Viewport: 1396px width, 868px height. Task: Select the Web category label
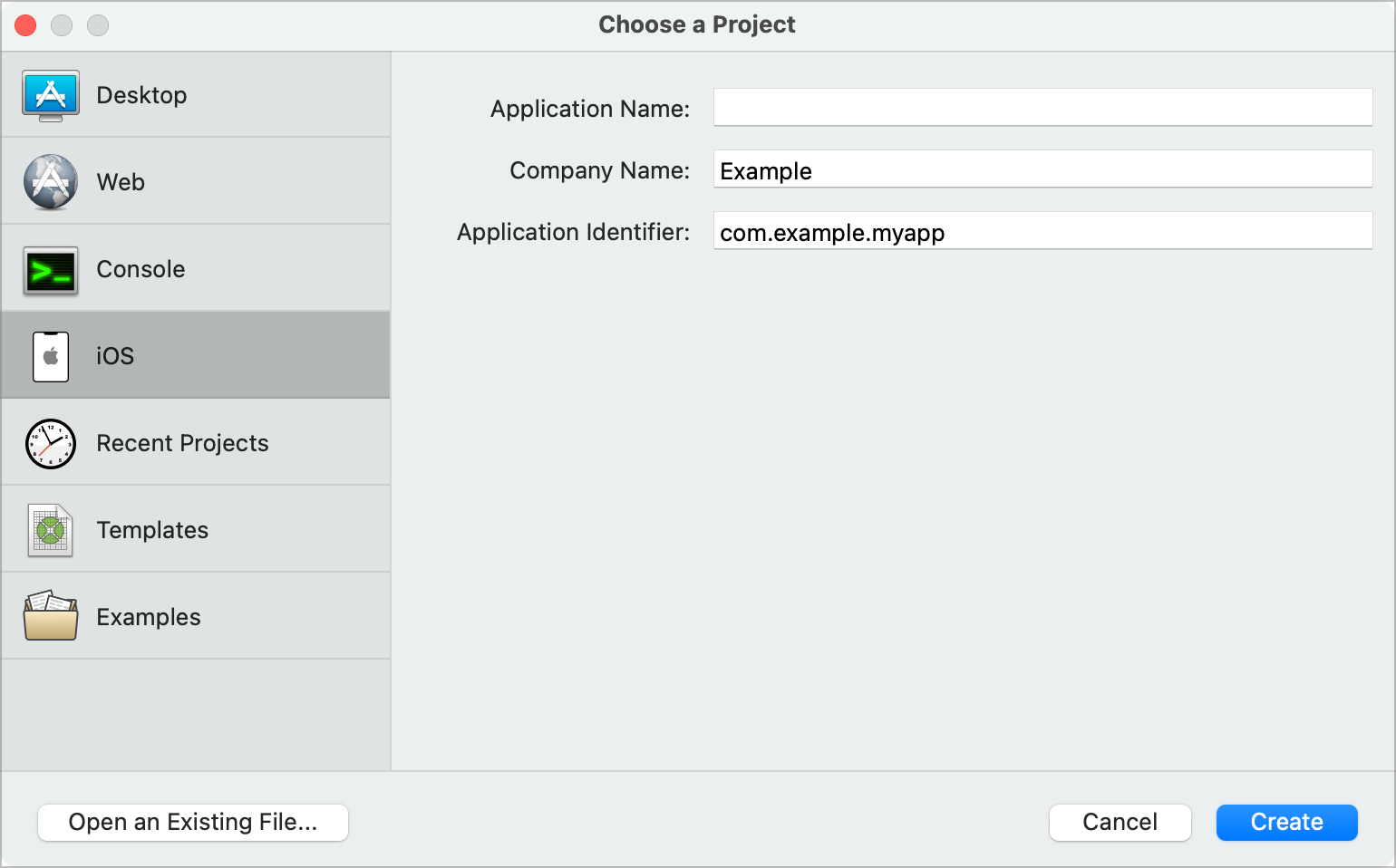click(x=121, y=182)
